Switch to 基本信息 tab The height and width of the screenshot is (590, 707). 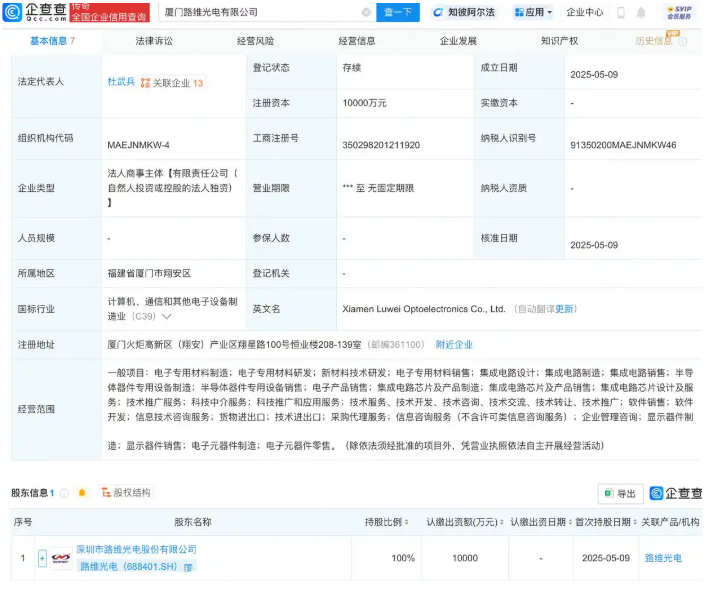(52, 41)
